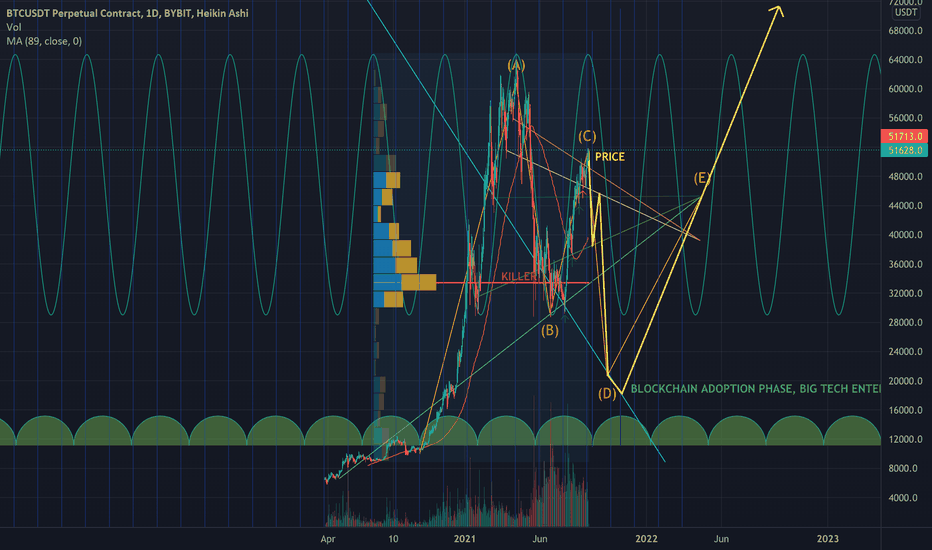The image size is (932, 550).
Task: Click the USDT currency label on price axis
Action: 906,12
